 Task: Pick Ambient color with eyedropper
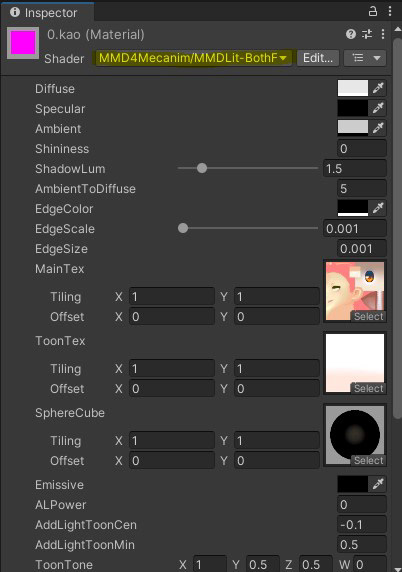(x=378, y=128)
